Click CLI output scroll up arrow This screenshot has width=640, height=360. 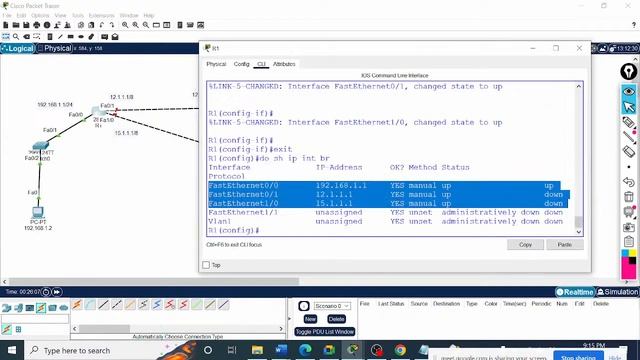pyautogui.click(x=578, y=87)
